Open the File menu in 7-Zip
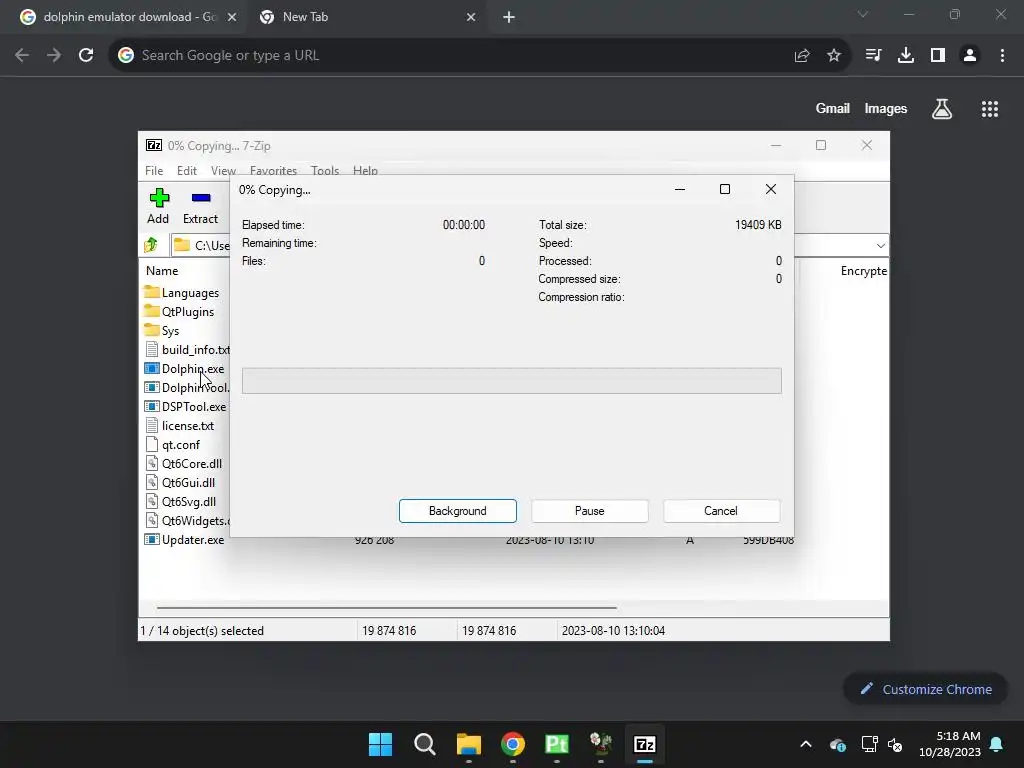Viewport: 1024px width, 768px height. point(154,170)
